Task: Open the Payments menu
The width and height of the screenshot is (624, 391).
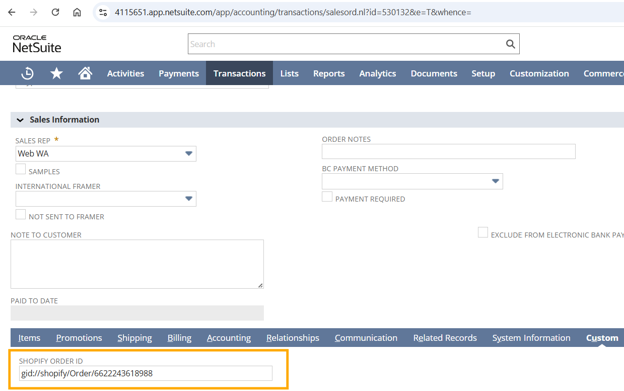Action: click(179, 74)
